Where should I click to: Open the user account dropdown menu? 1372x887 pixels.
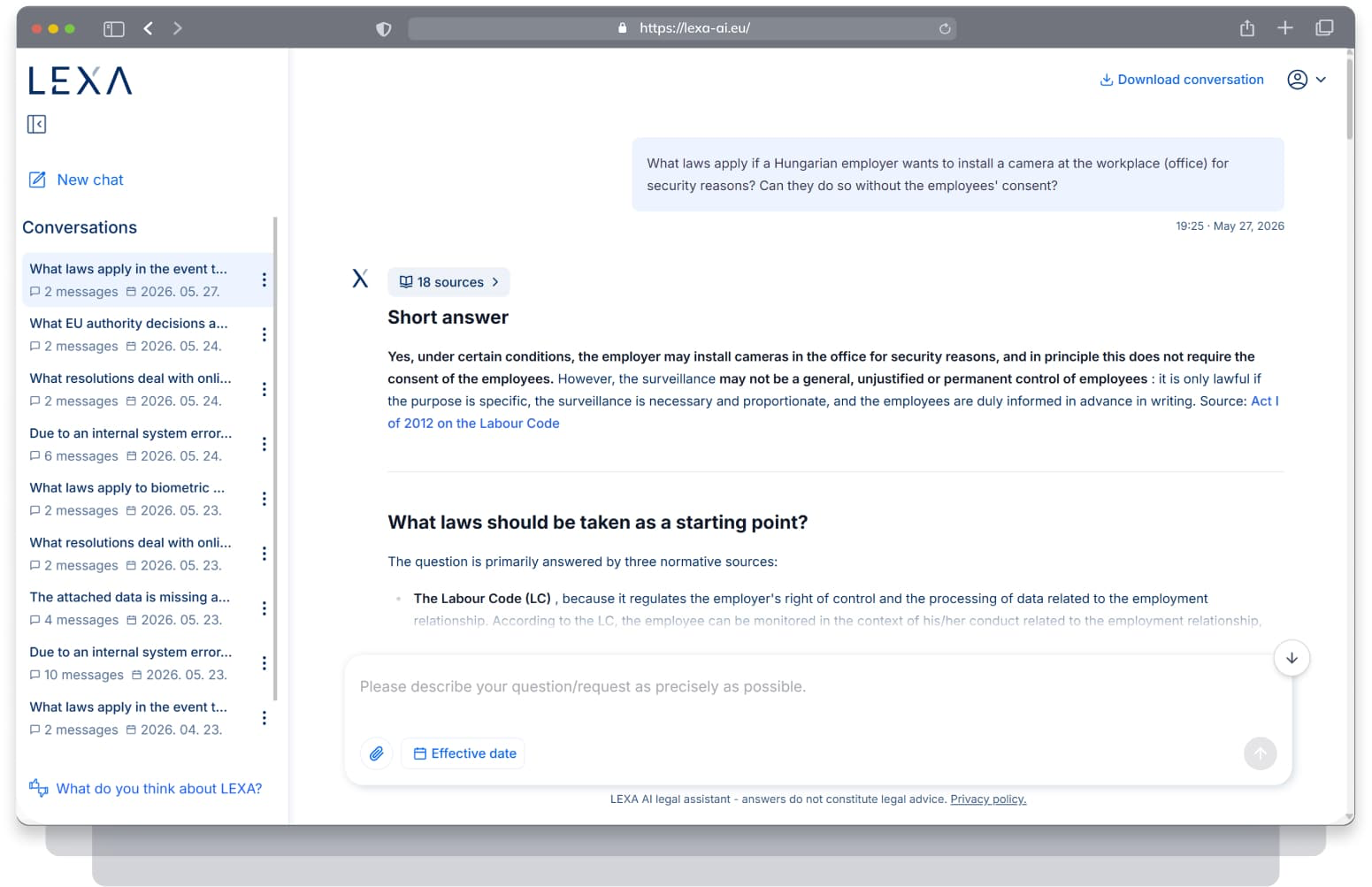1307,80
